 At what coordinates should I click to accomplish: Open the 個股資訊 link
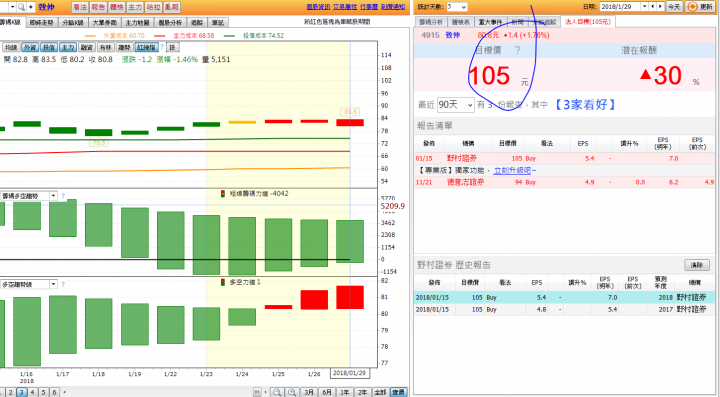318,7
